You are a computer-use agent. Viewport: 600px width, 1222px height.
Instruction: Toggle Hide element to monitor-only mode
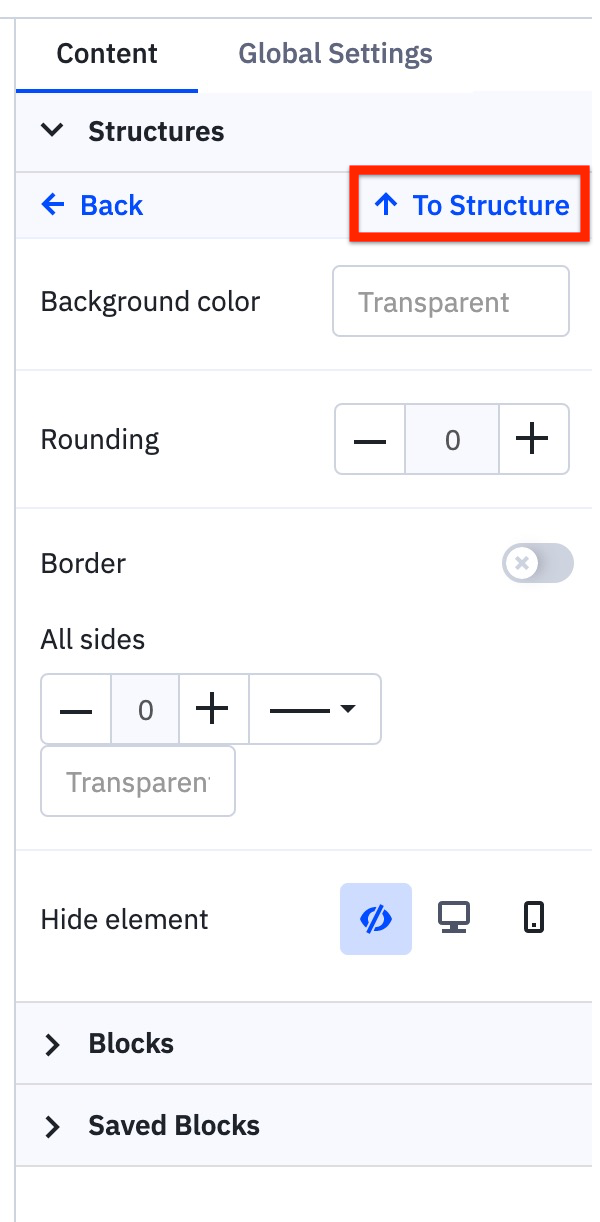pos(454,918)
